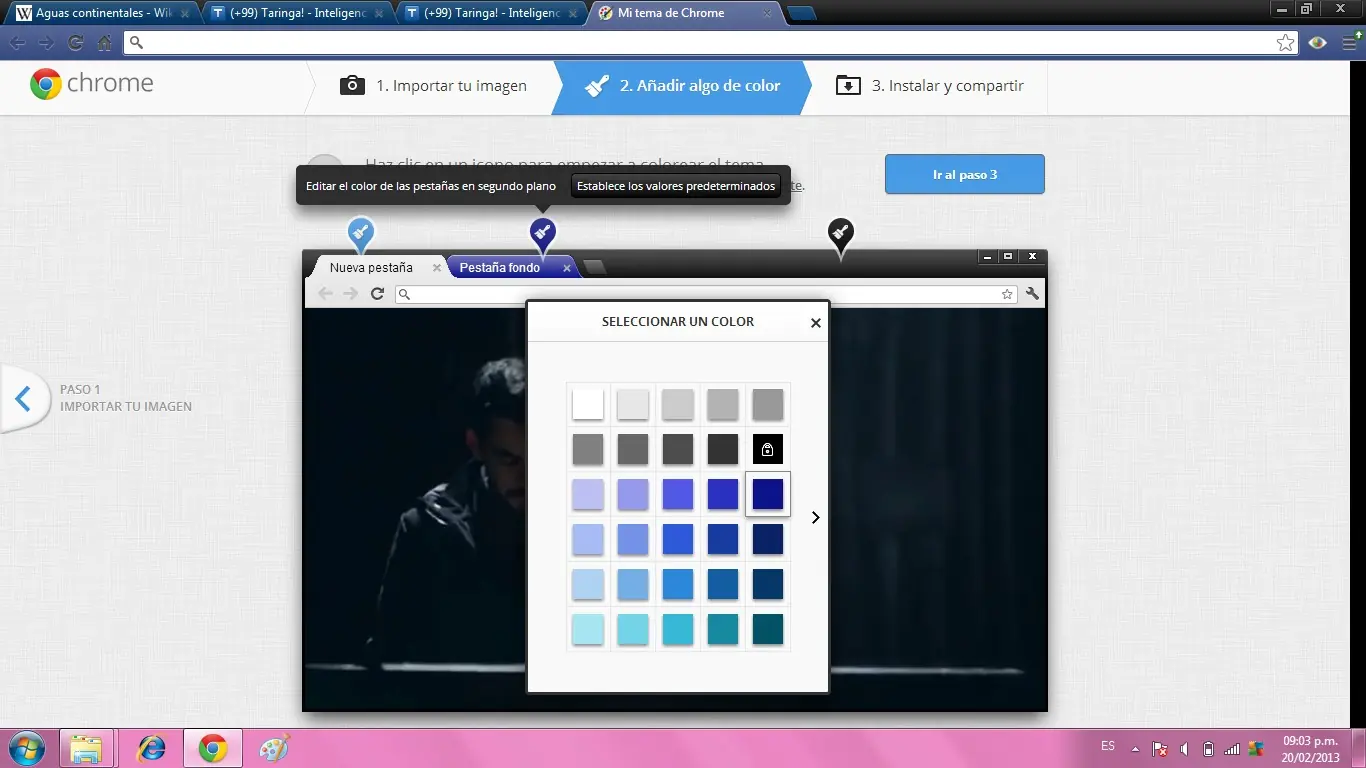The image size is (1366, 768).
Task: Pick the black swatch with the lock icon
Action: pyautogui.click(x=768, y=449)
